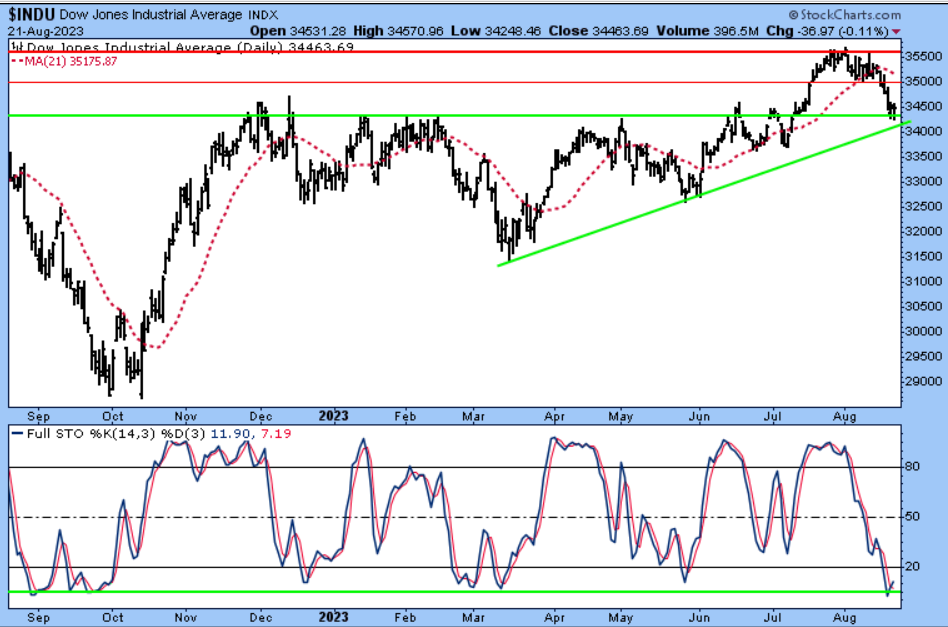This screenshot has height=627, width=948.
Task: Click the 30000 price axis label
Action: click(x=923, y=331)
